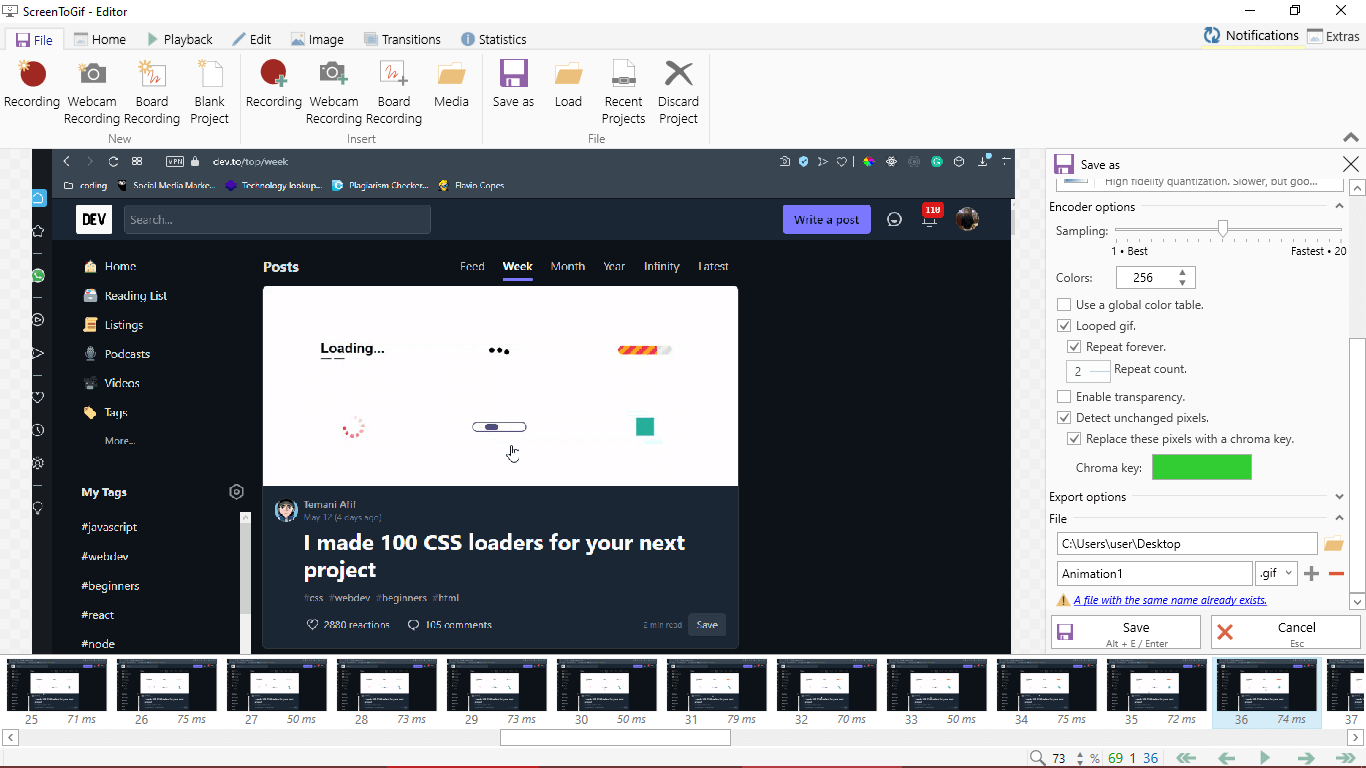Browse output folder with the folder icon

(x=1333, y=544)
